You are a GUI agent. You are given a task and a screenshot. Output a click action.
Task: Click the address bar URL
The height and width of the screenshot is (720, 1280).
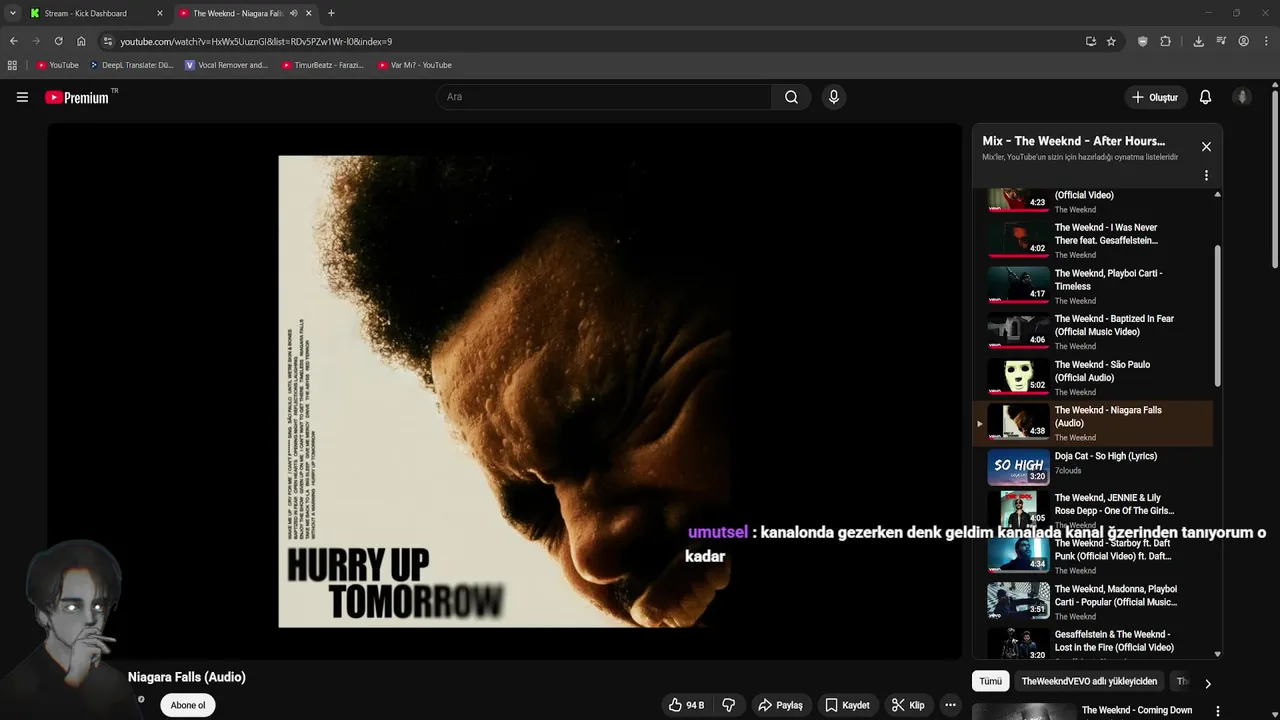point(256,42)
